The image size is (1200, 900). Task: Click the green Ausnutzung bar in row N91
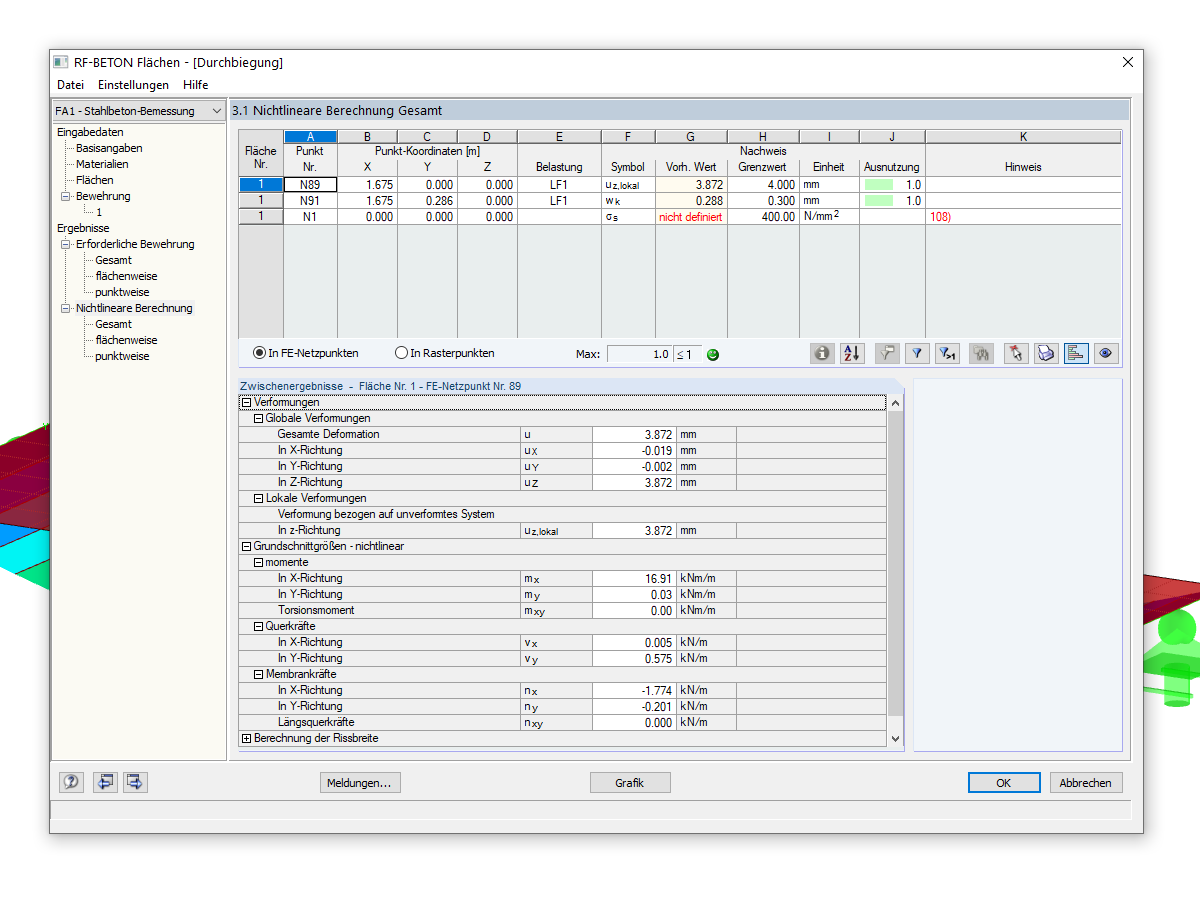click(879, 201)
